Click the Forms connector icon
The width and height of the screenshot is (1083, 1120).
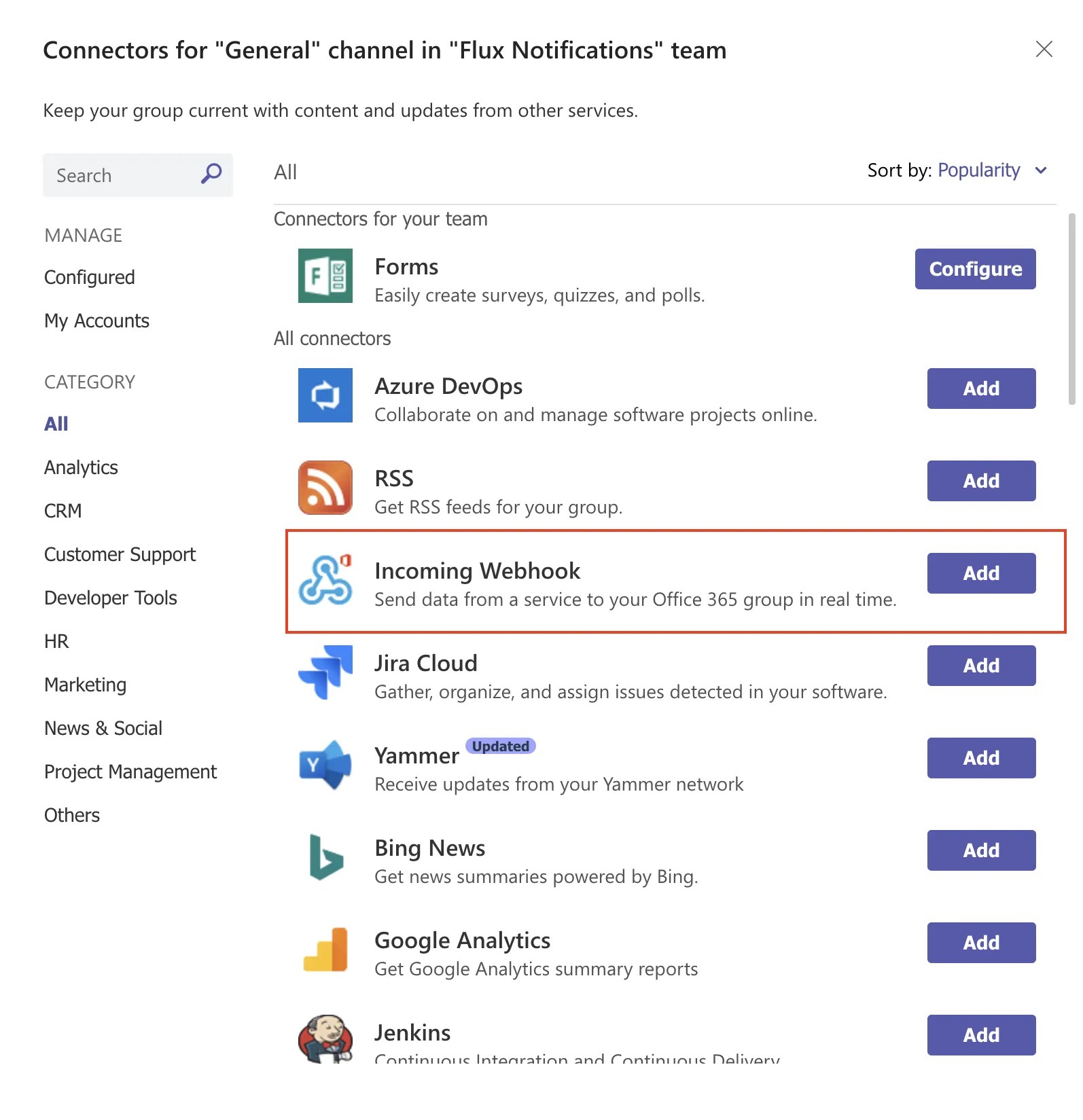coord(325,276)
